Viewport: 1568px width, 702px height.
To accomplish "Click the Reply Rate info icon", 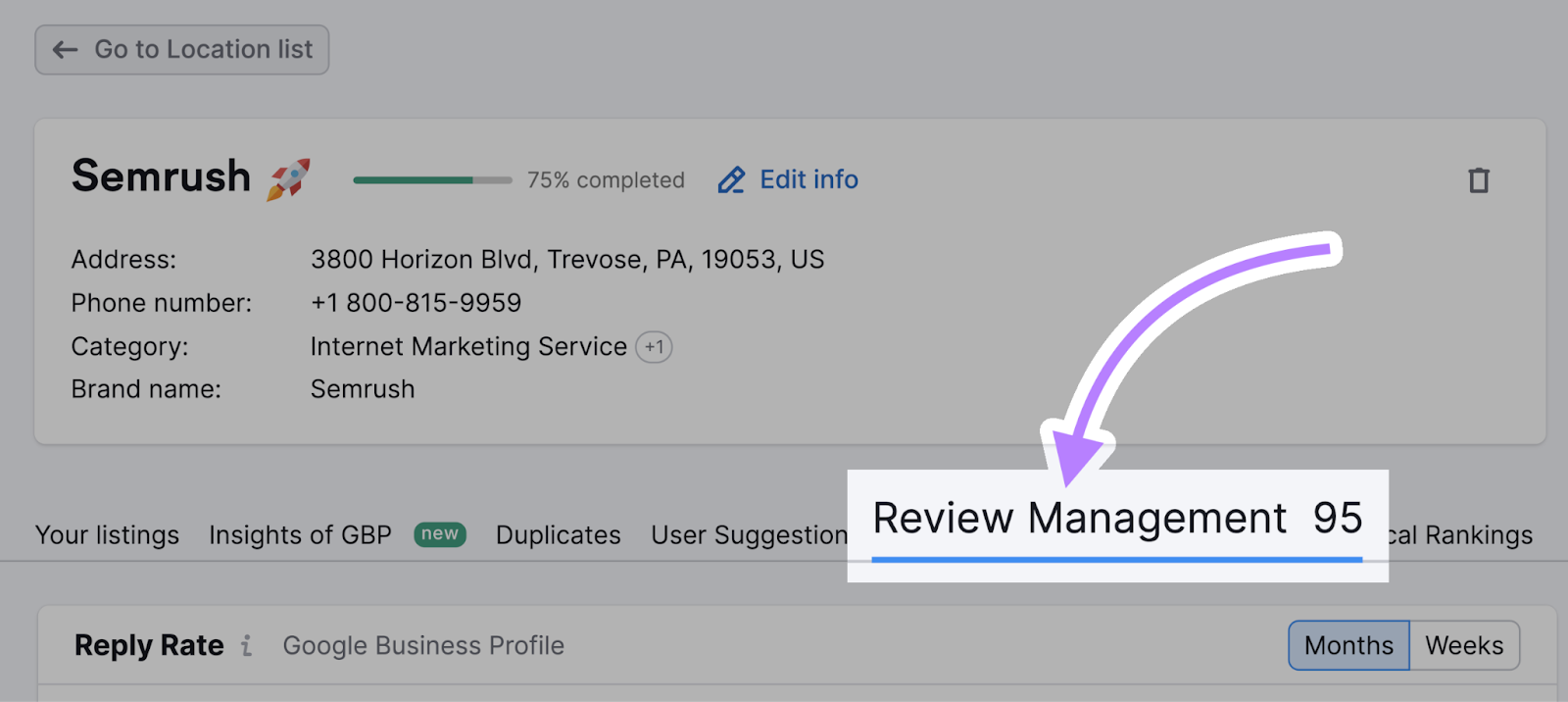I will [247, 645].
